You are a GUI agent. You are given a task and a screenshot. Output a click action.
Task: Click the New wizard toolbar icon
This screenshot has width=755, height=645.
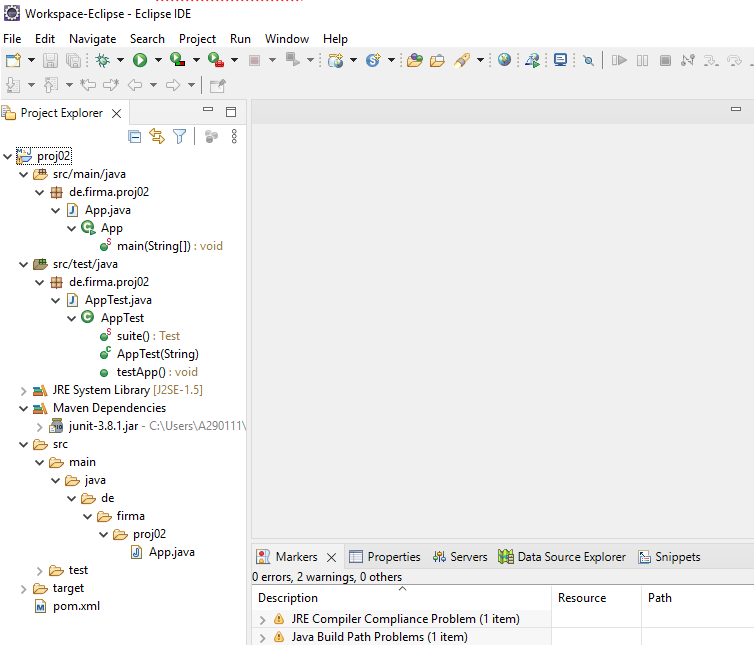coord(13,60)
